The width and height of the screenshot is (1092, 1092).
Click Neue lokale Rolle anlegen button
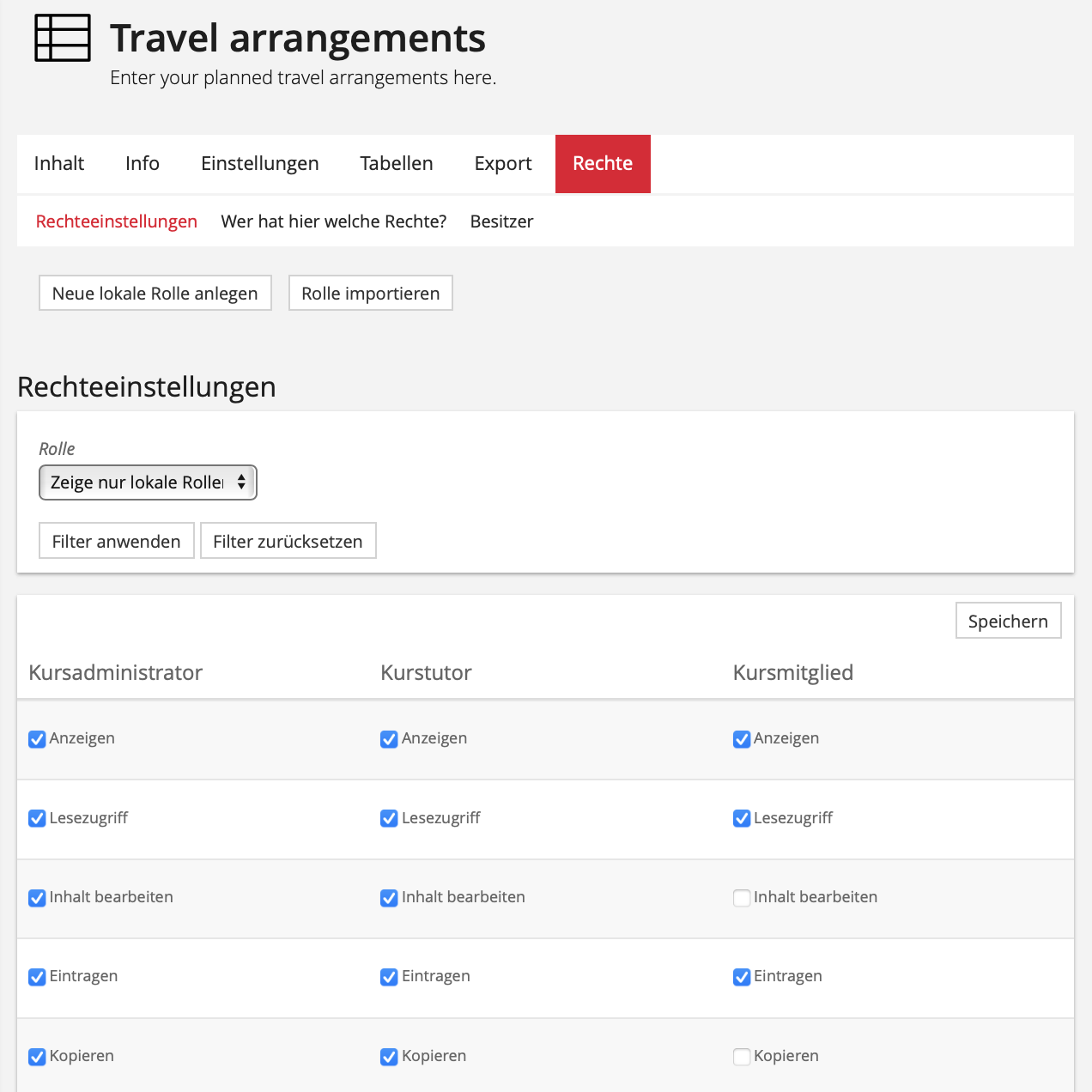click(155, 294)
